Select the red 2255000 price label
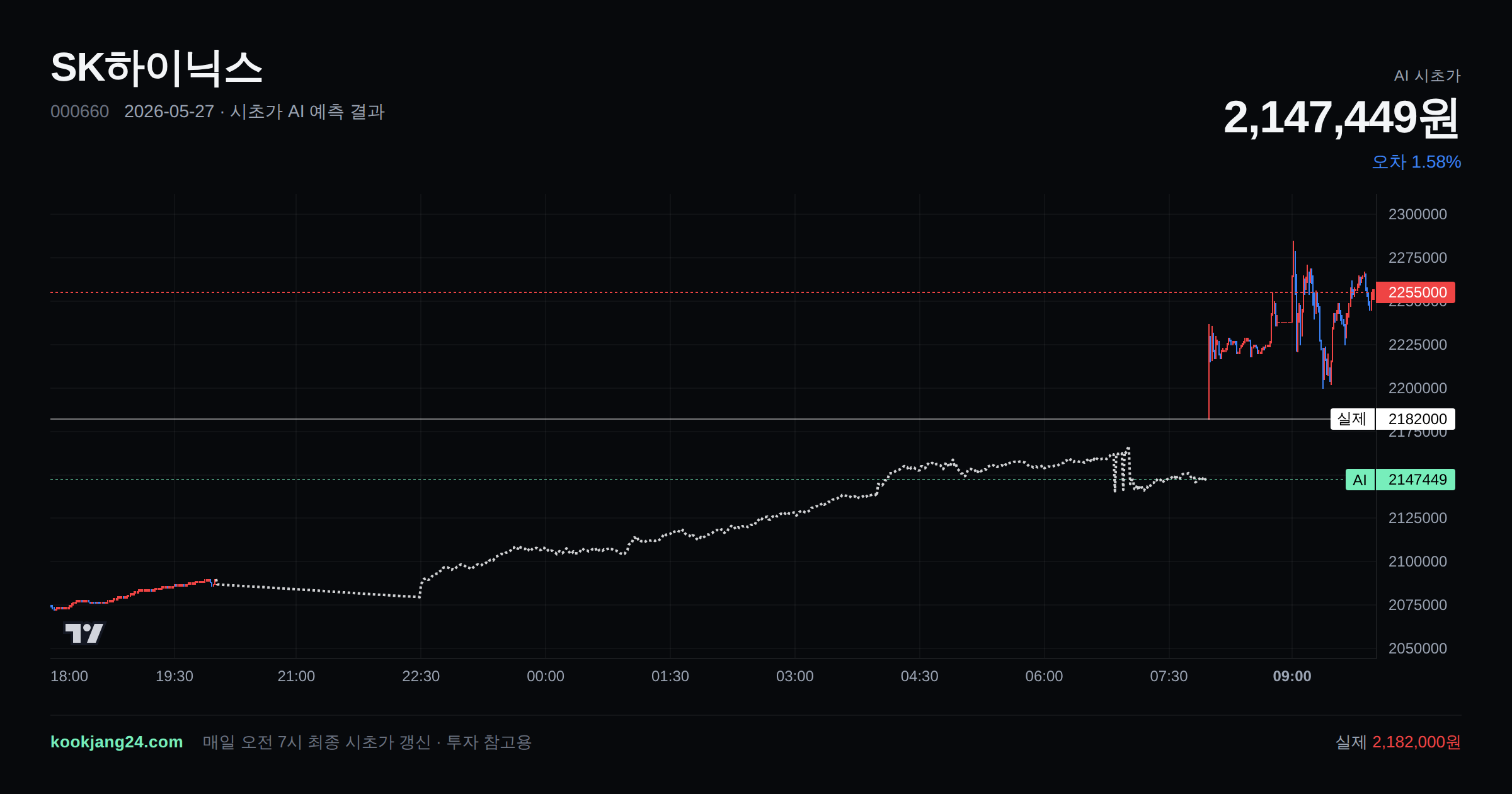The width and height of the screenshot is (1512, 794). [x=1416, y=292]
